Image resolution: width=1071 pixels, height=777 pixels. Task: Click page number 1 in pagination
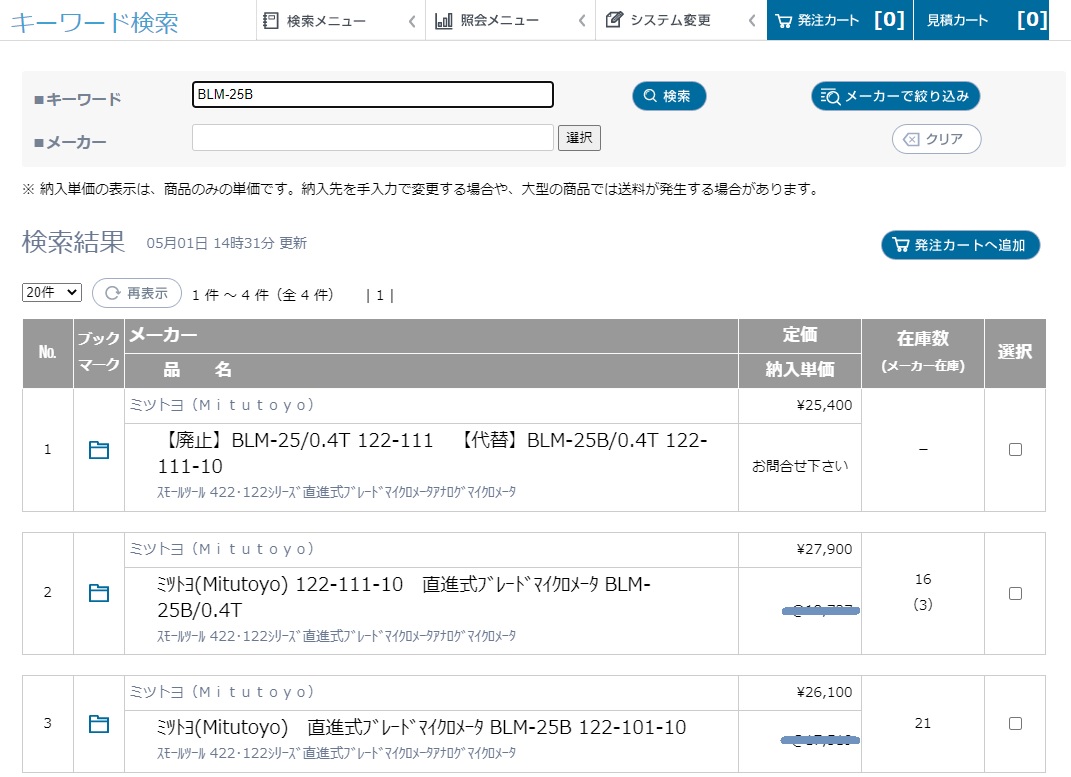click(x=380, y=295)
